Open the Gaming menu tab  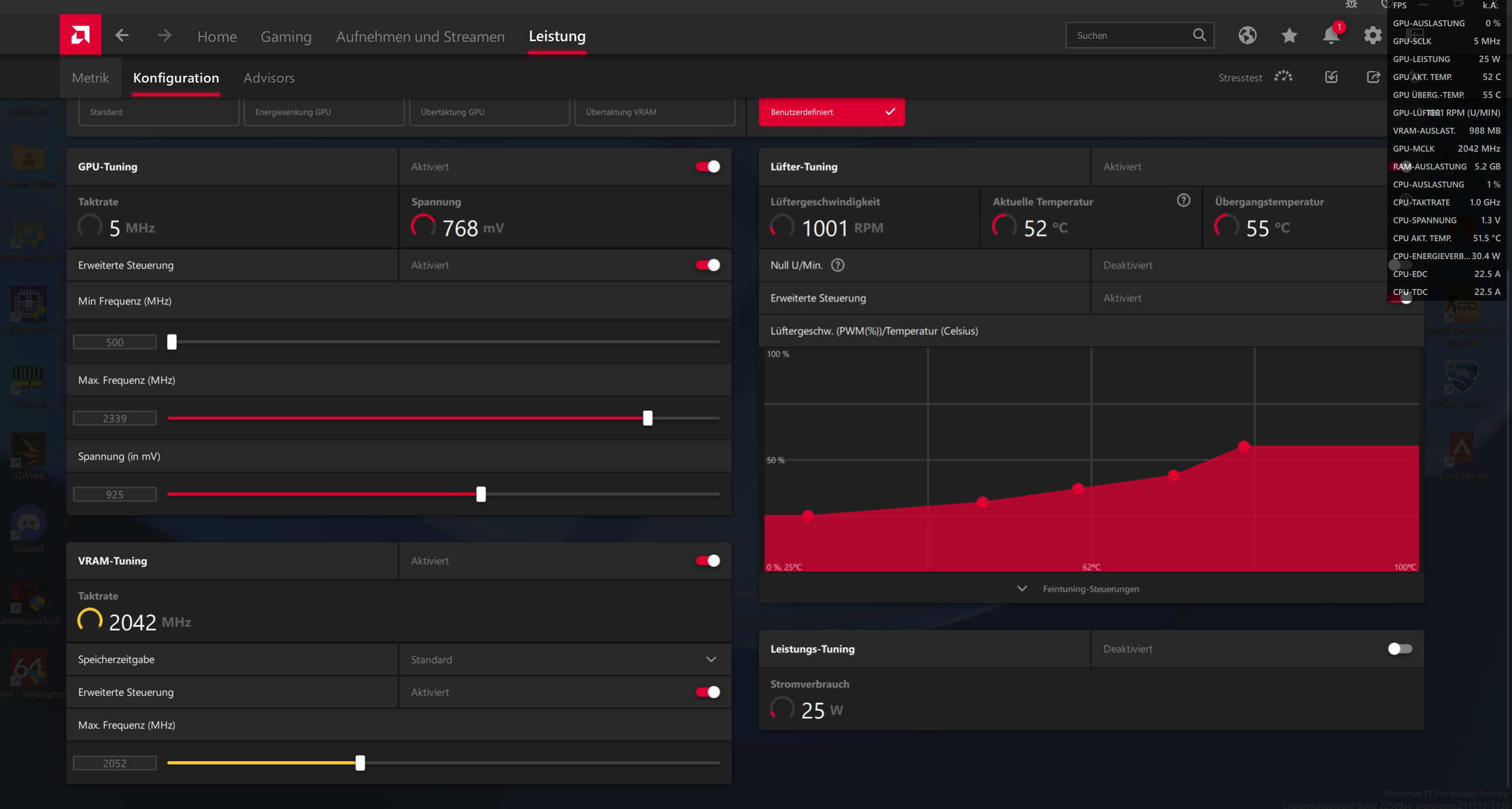(286, 36)
